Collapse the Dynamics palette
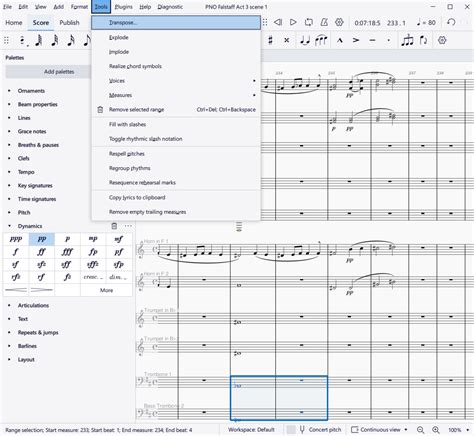The image size is (474, 436). click(x=9, y=226)
